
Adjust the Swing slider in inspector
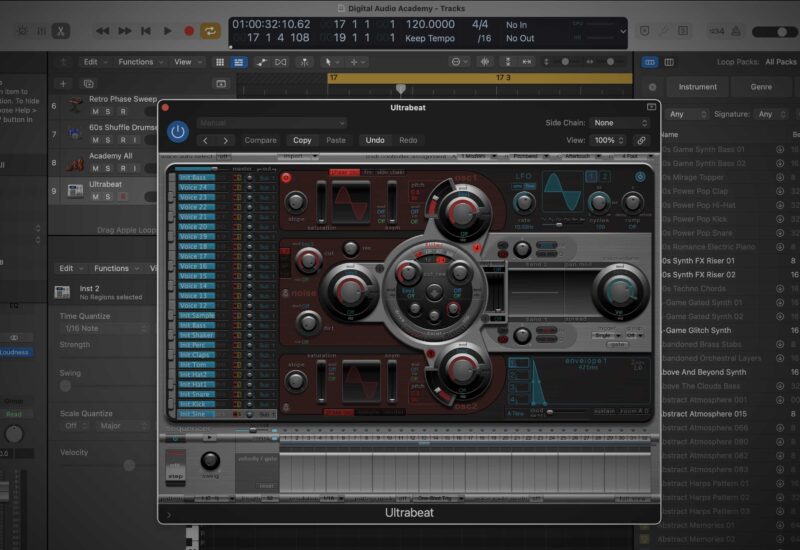(65, 386)
